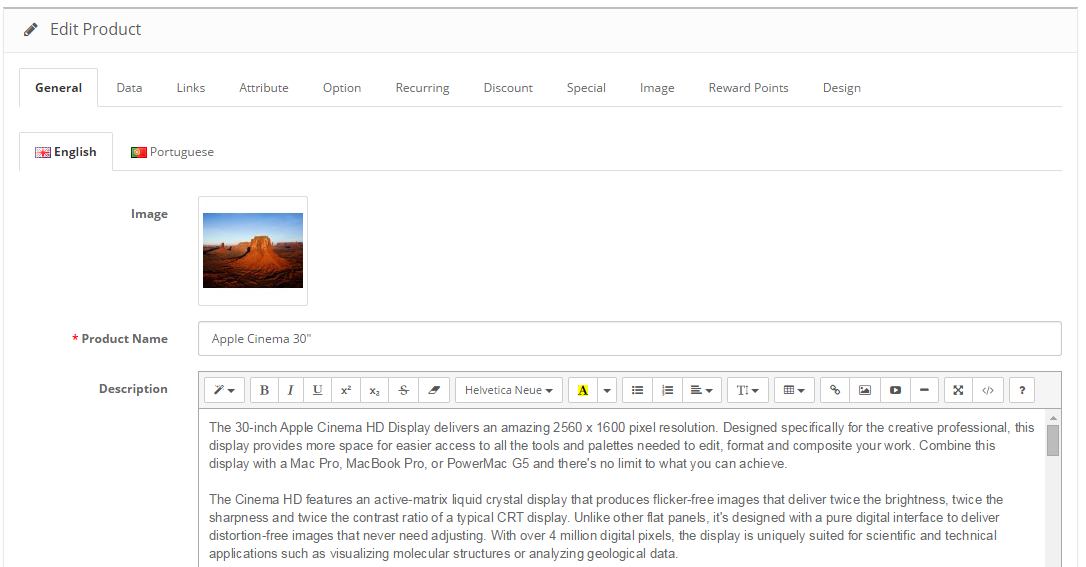Open the Helvetica Neue font dropdown

pyautogui.click(x=508, y=390)
